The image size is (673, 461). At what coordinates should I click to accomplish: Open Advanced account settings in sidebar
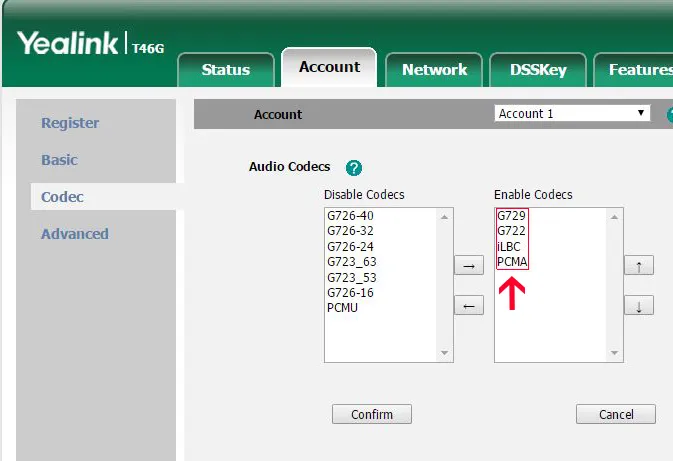(x=75, y=234)
